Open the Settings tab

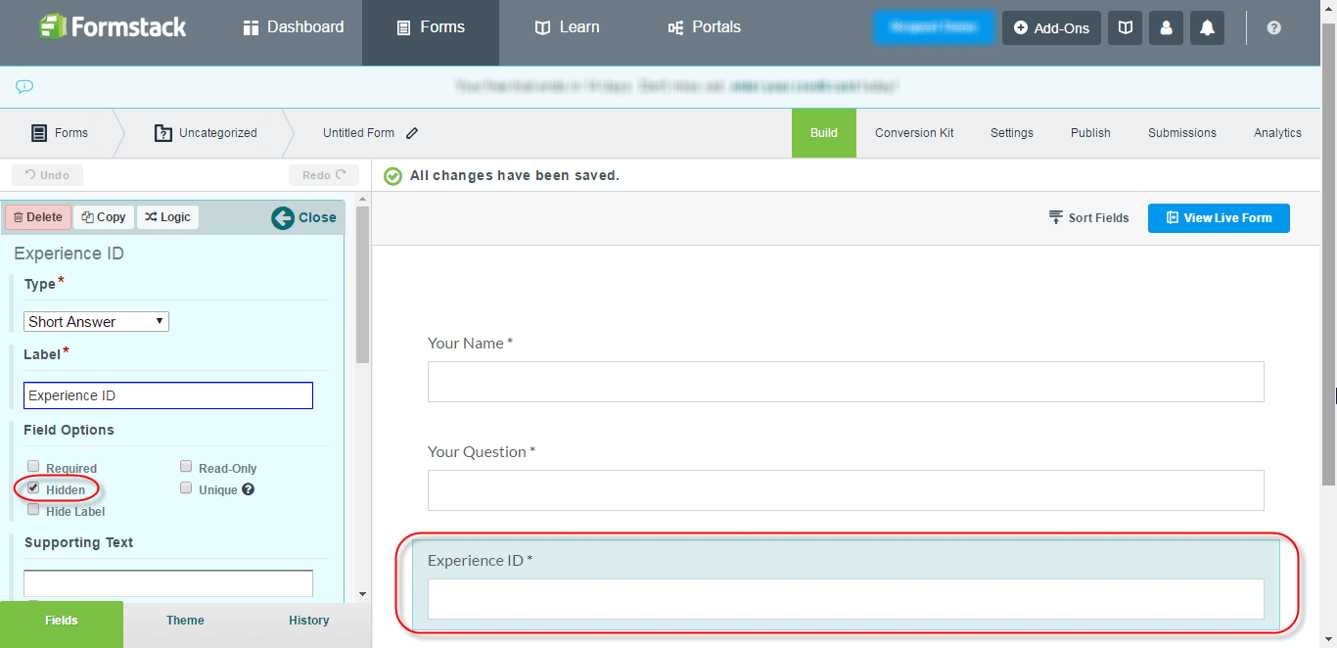tap(1012, 133)
